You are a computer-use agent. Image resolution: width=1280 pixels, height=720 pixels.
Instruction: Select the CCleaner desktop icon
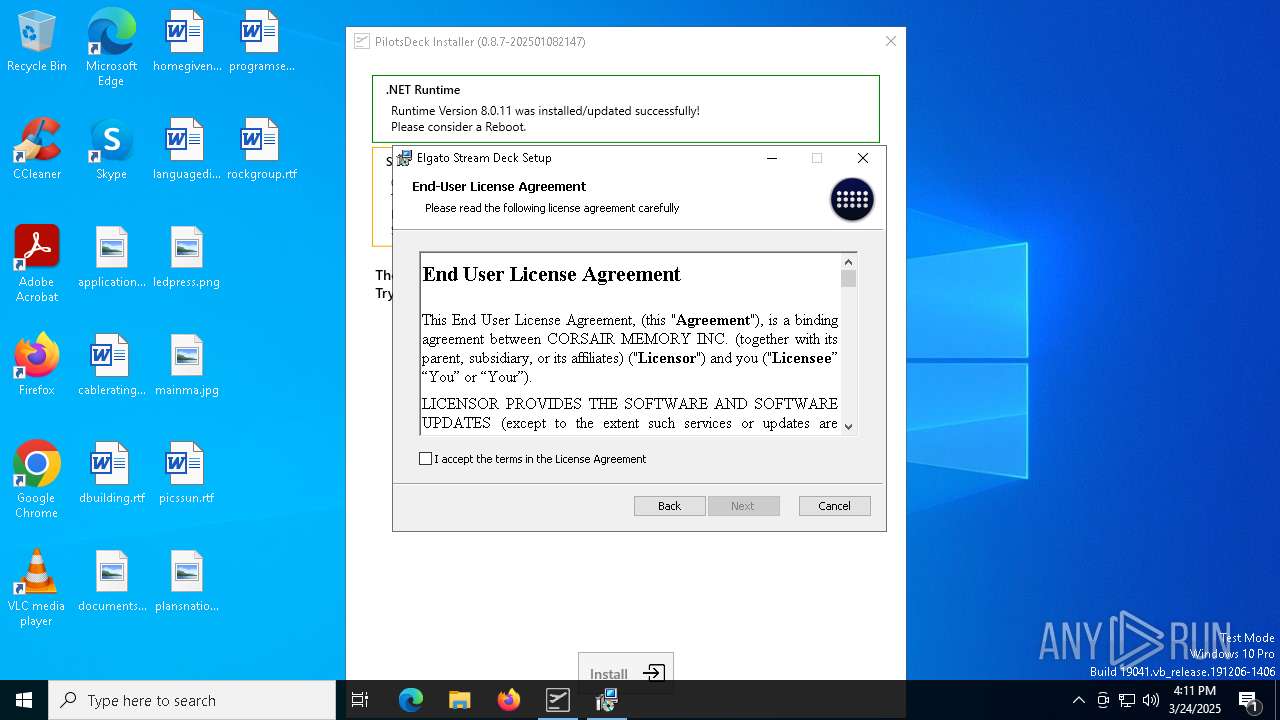coord(37,150)
